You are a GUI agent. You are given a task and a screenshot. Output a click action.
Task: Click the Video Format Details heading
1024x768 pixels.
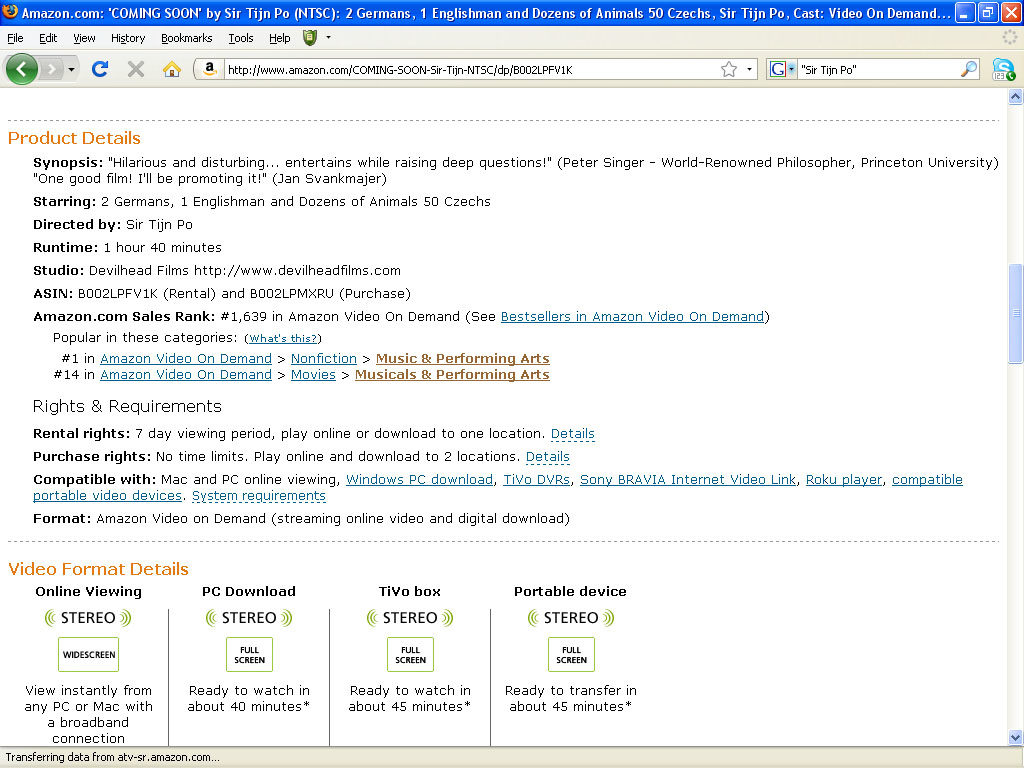pos(99,569)
